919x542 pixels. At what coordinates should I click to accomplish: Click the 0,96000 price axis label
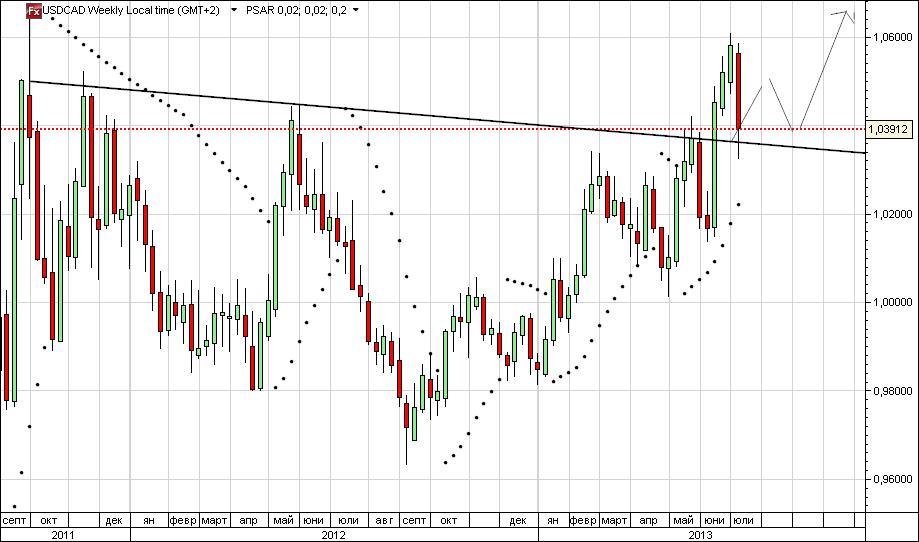click(893, 479)
